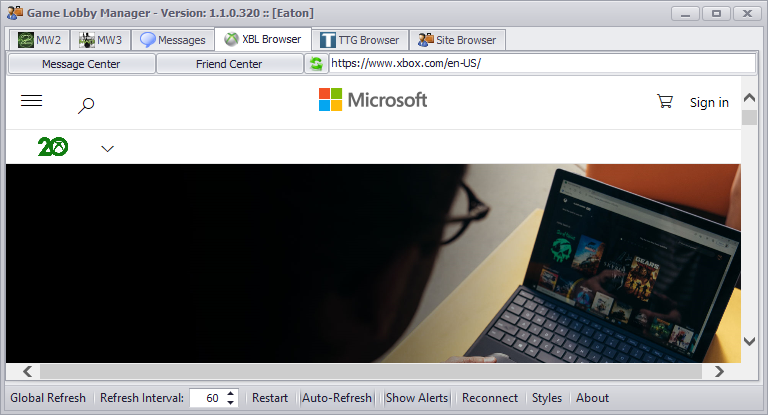The width and height of the screenshot is (768, 415).
Task: Click the green refresh page icon
Action: 316,64
